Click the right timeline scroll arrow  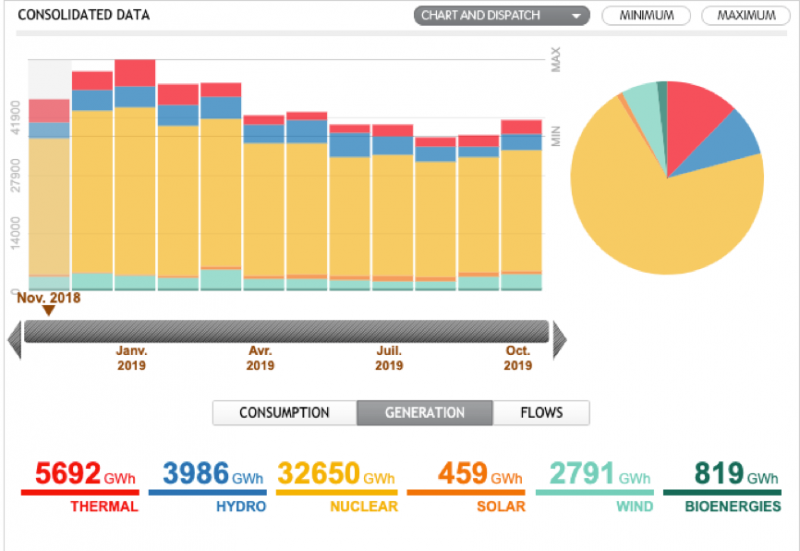coord(558,339)
